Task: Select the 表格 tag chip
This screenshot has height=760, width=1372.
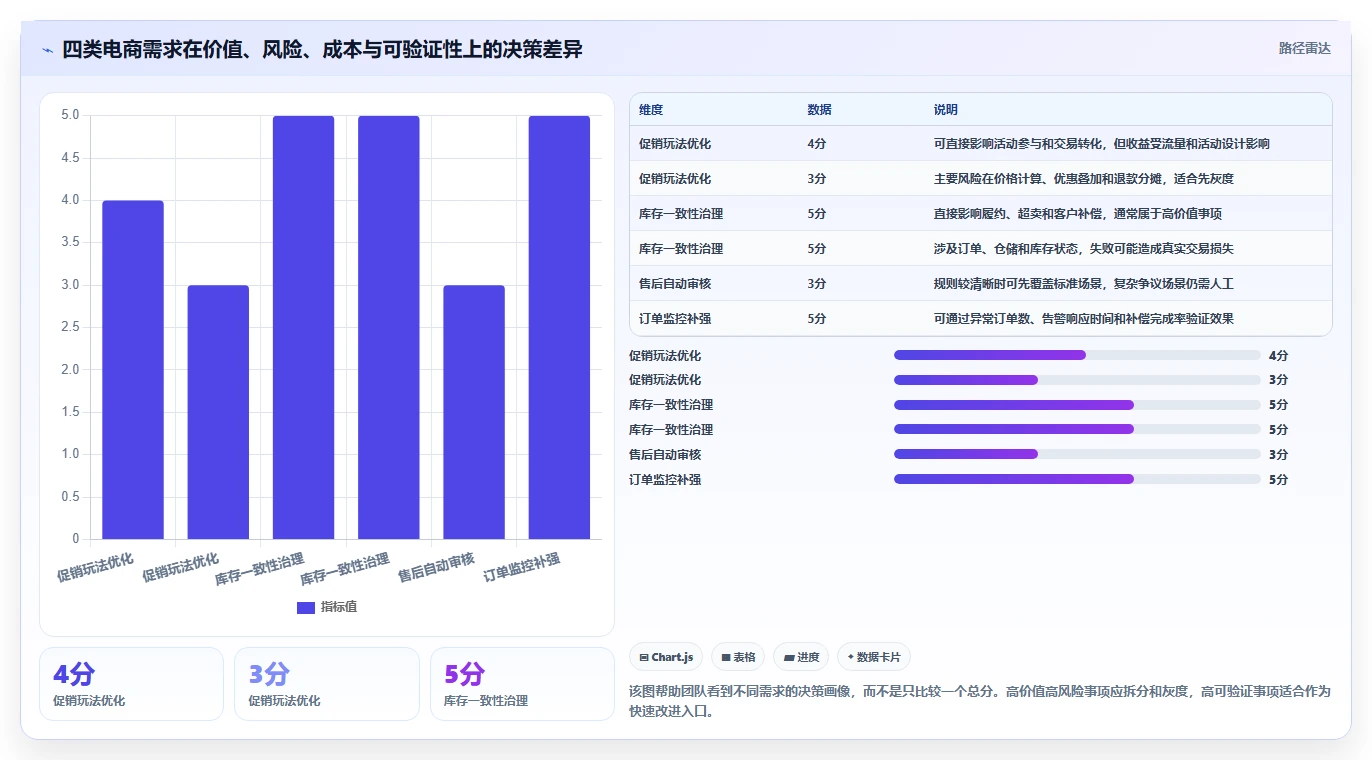Action: coord(738,657)
